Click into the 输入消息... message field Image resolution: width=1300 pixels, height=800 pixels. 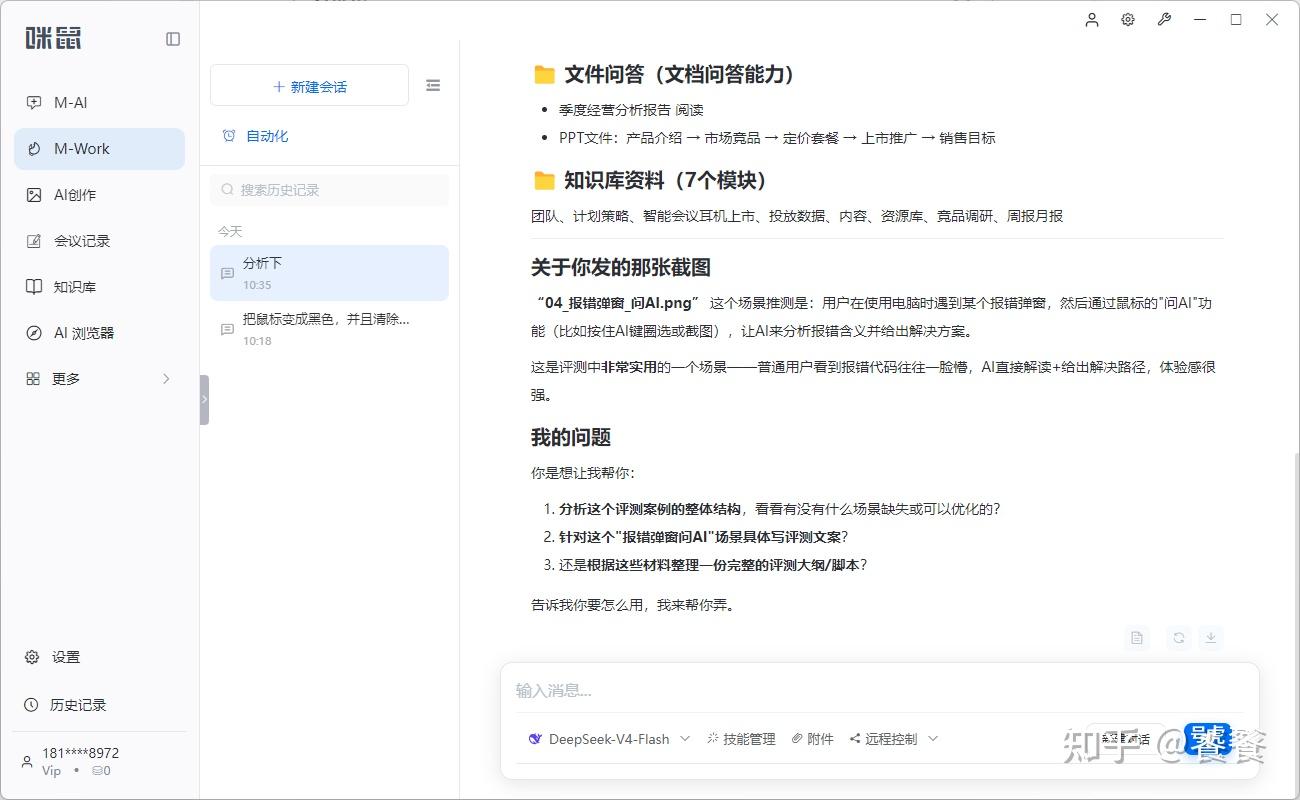pyautogui.click(x=879, y=691)
